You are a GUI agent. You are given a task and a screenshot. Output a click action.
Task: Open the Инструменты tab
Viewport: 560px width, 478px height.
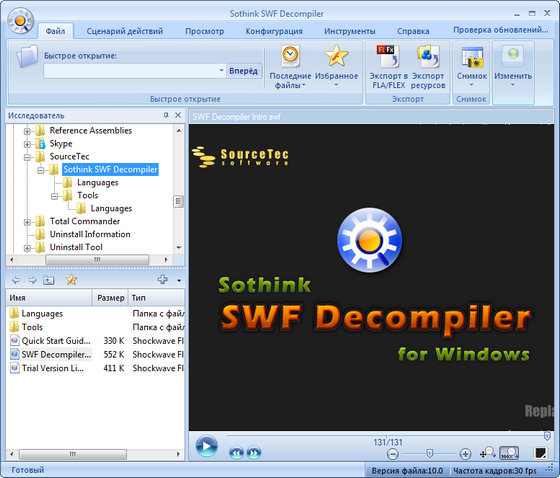point(350,31)
